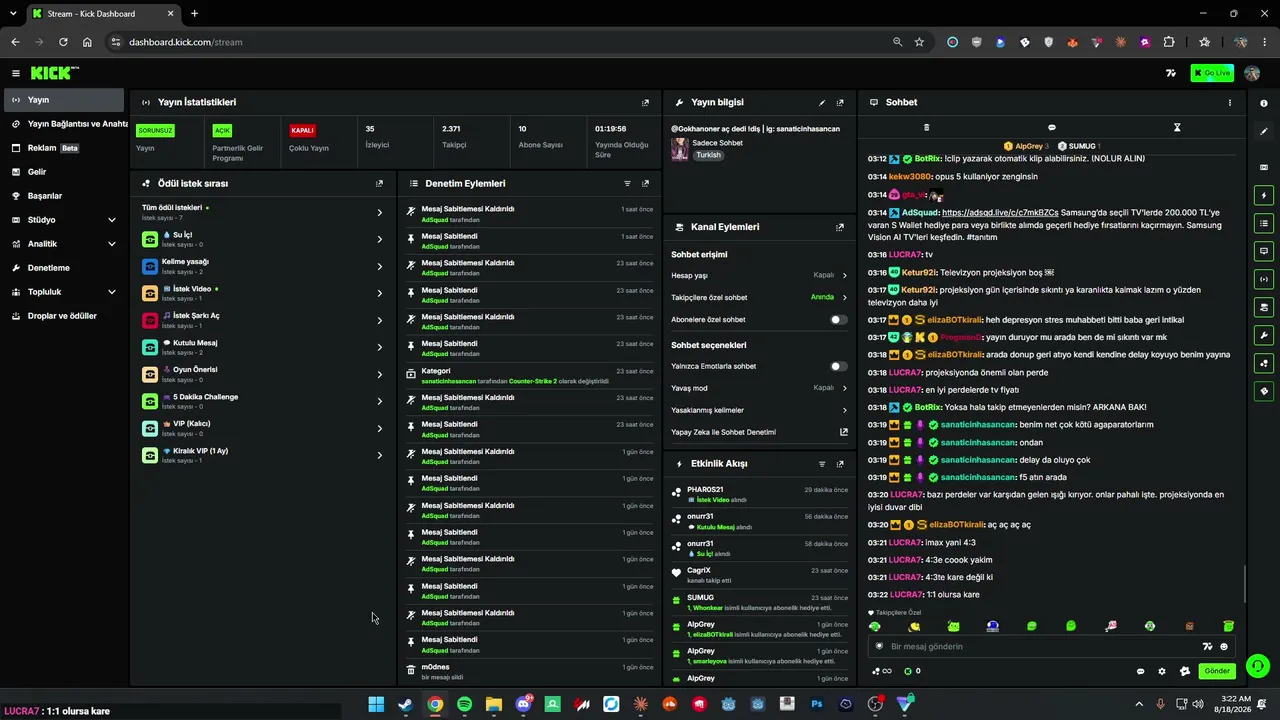Pop out the Yayın İstatistikleri panel

[645, 103]
